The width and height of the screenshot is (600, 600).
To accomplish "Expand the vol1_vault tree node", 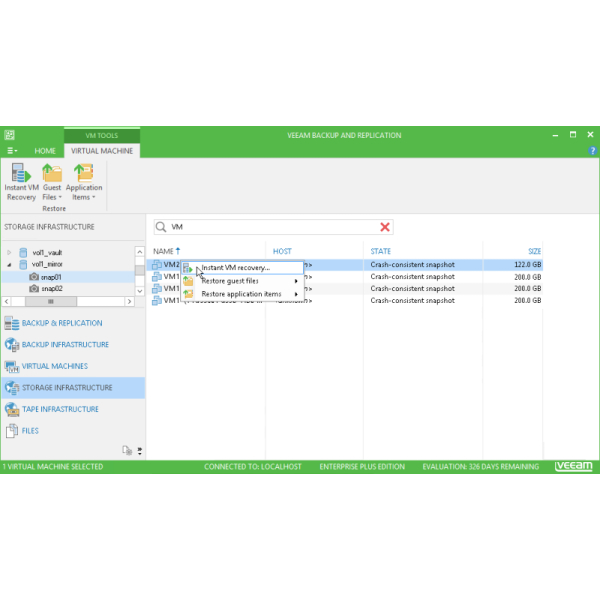I will [10, 252].
